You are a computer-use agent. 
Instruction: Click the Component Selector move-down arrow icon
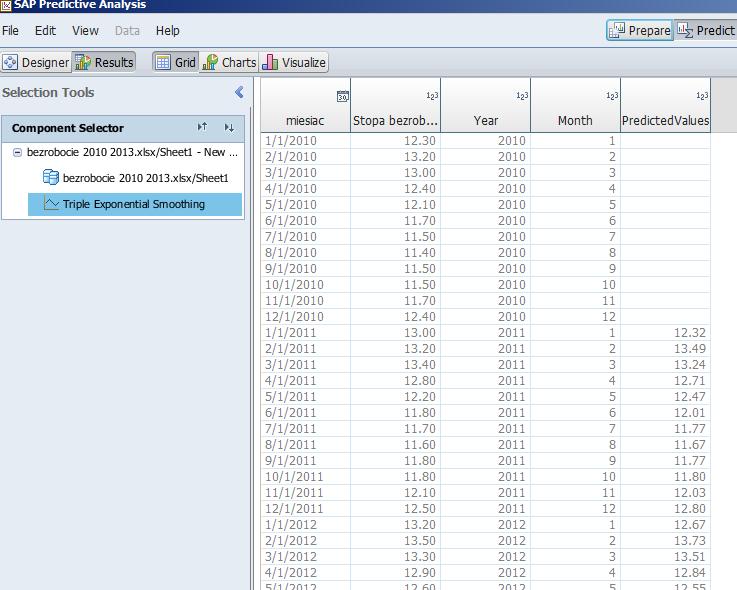229,128
